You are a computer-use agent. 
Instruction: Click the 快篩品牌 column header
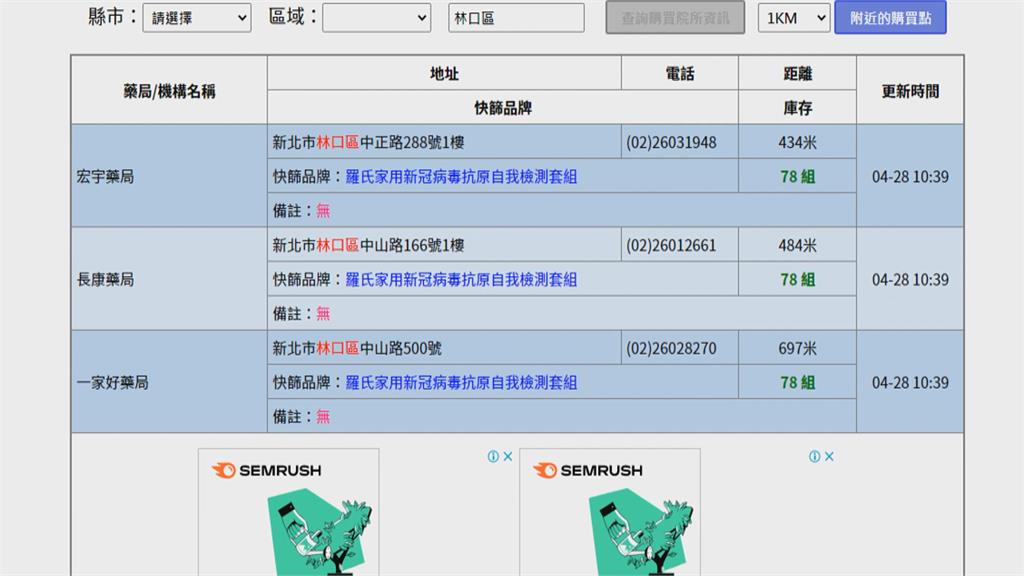coord(503,108)
